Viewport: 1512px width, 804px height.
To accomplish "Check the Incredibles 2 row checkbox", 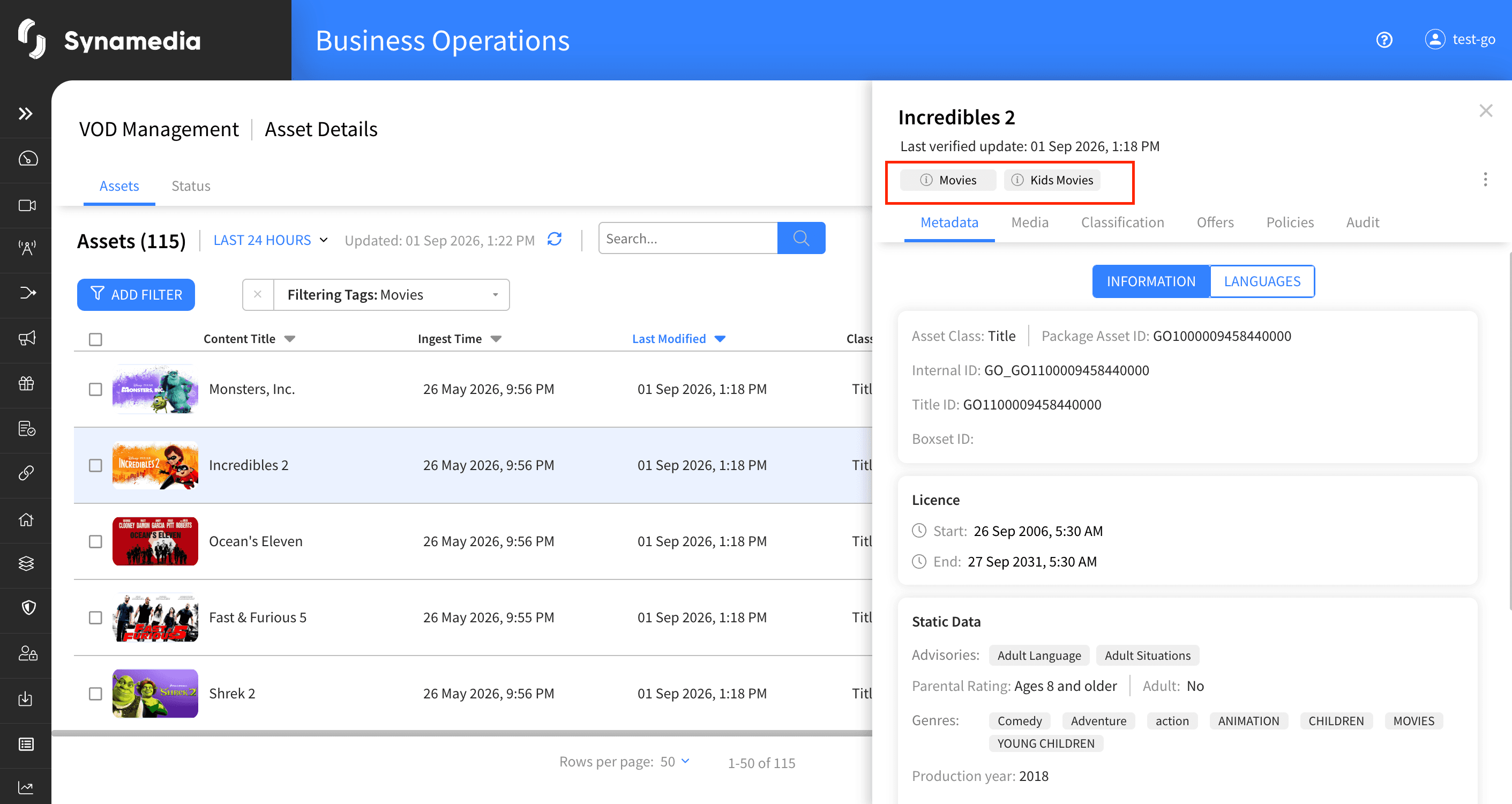I will click(x=95, y=465).
